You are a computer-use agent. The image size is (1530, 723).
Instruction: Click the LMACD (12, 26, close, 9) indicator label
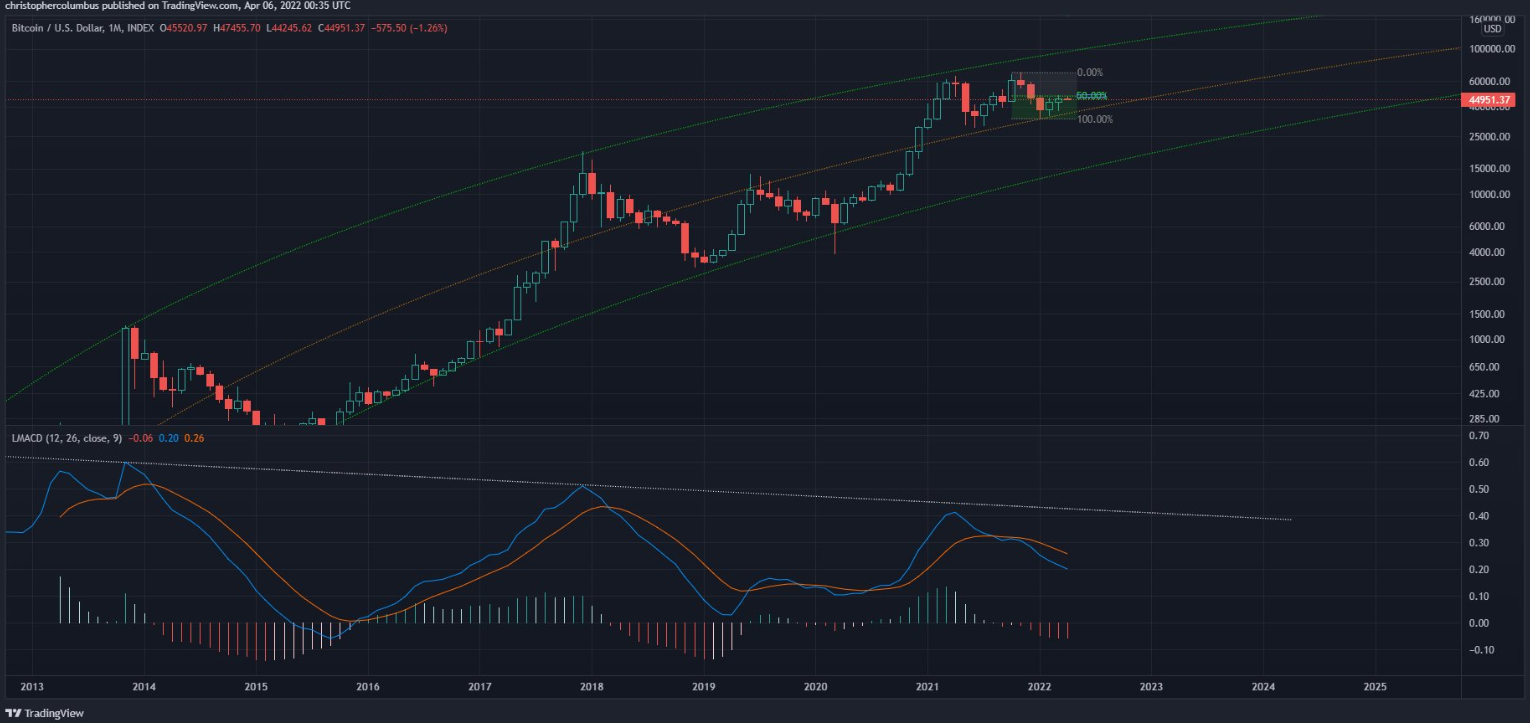tap(65, 438)
